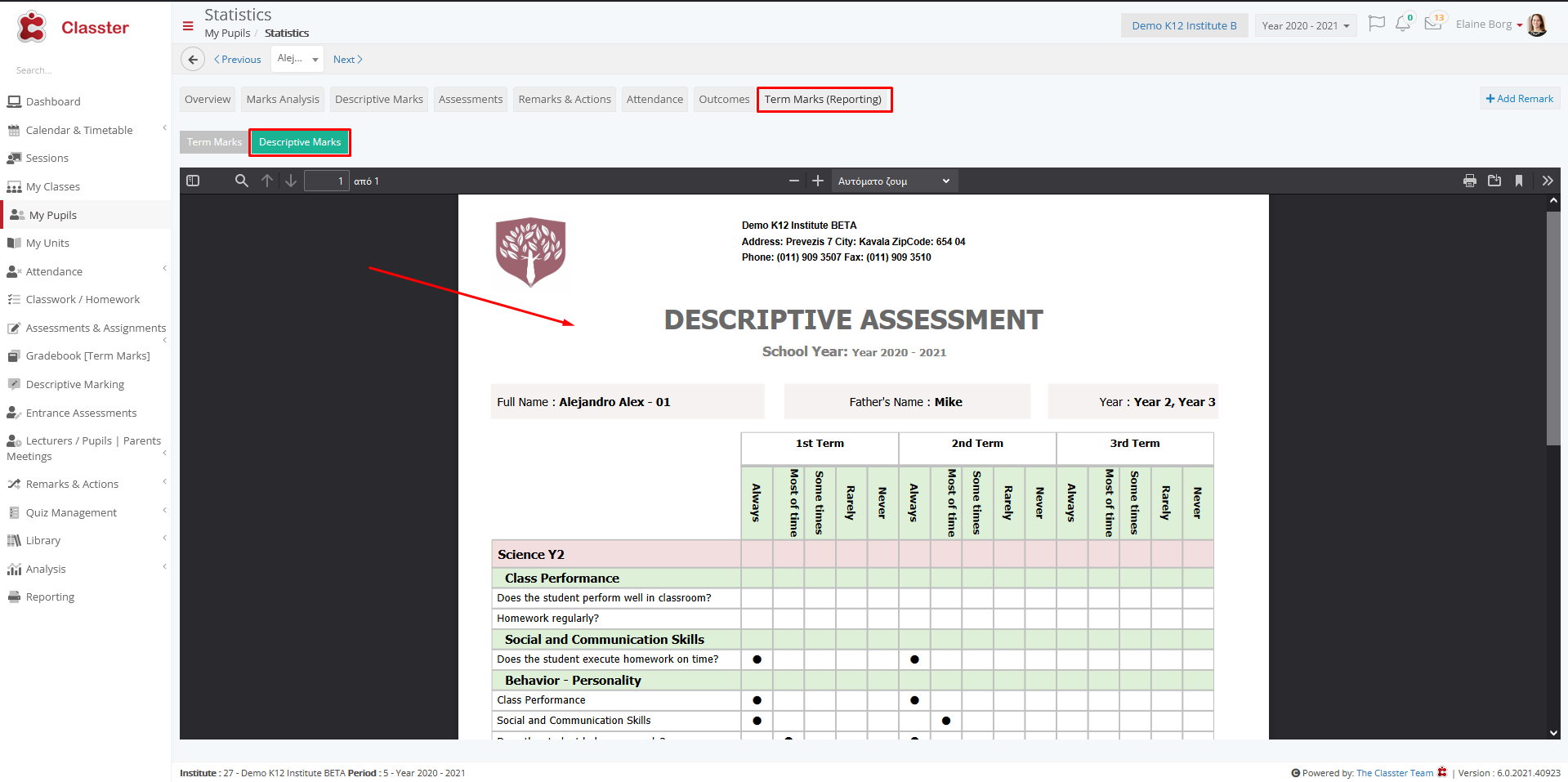
Task: Open the PDF find magnifier icon
Action: 241,181
